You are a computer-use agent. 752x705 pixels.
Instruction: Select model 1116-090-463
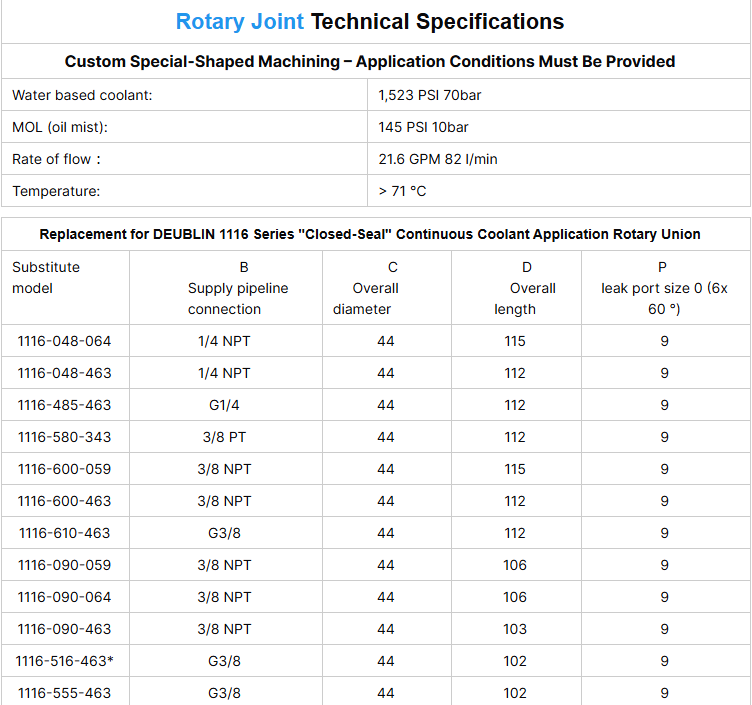pyautogui.click(x=64, y=629)
